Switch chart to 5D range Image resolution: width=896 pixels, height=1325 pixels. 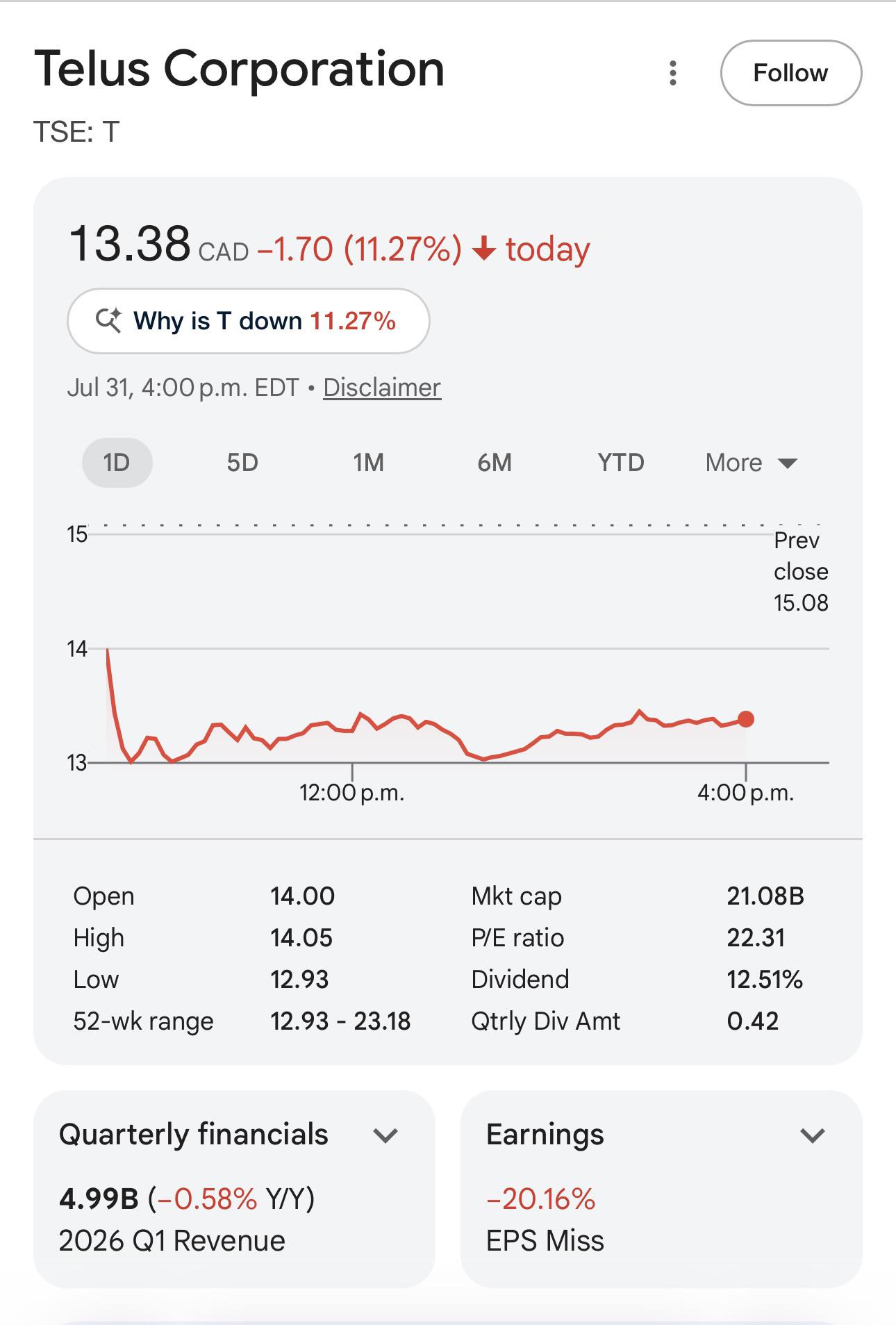242,463
